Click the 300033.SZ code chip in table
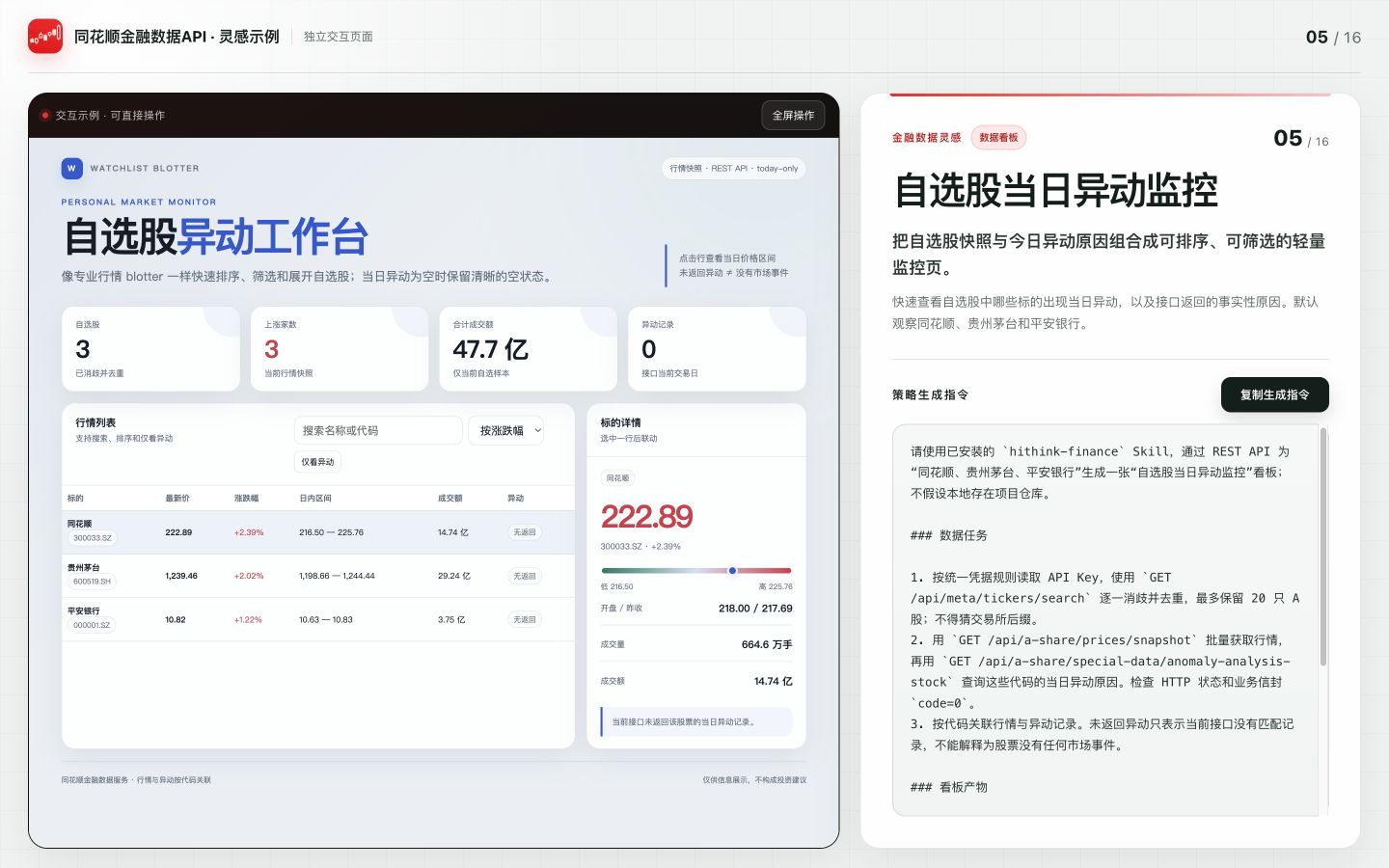Viewport: 1389px width, 868px height. coord(93,538)
